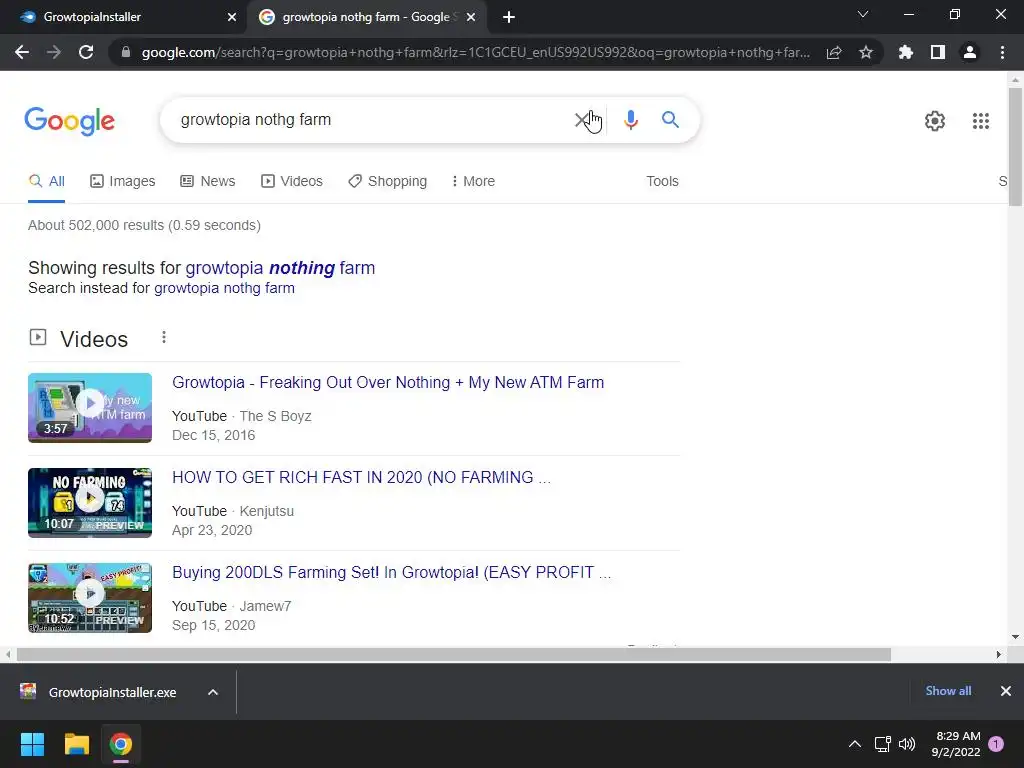Select the All results tab
This screenshot has height=768, width=1024.
pyautogui.click(x=46, y=182)
